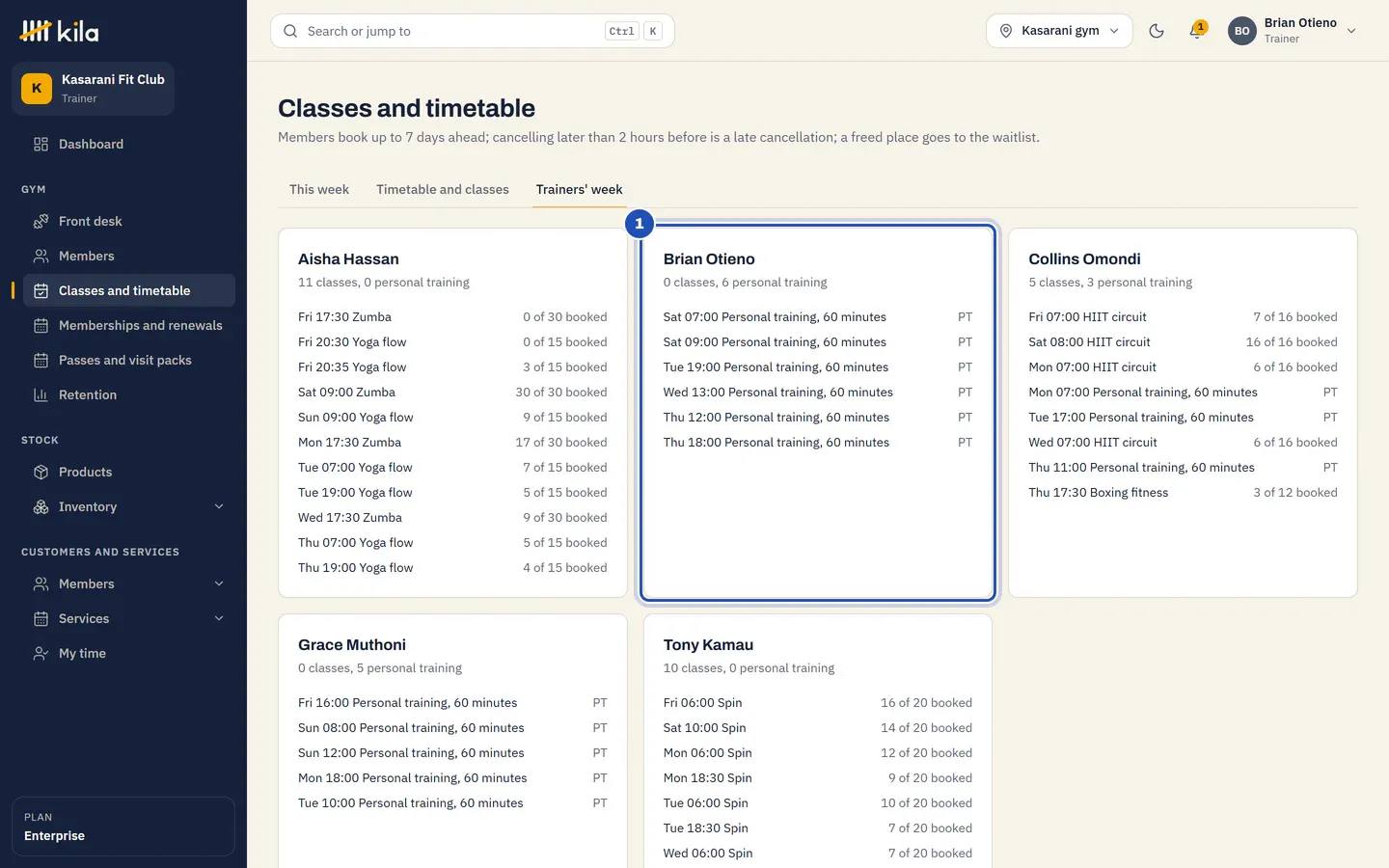Viewport: 1389px width, 868px height.
Task: Click the Gym Members people icon
Action: pos(41,256)
